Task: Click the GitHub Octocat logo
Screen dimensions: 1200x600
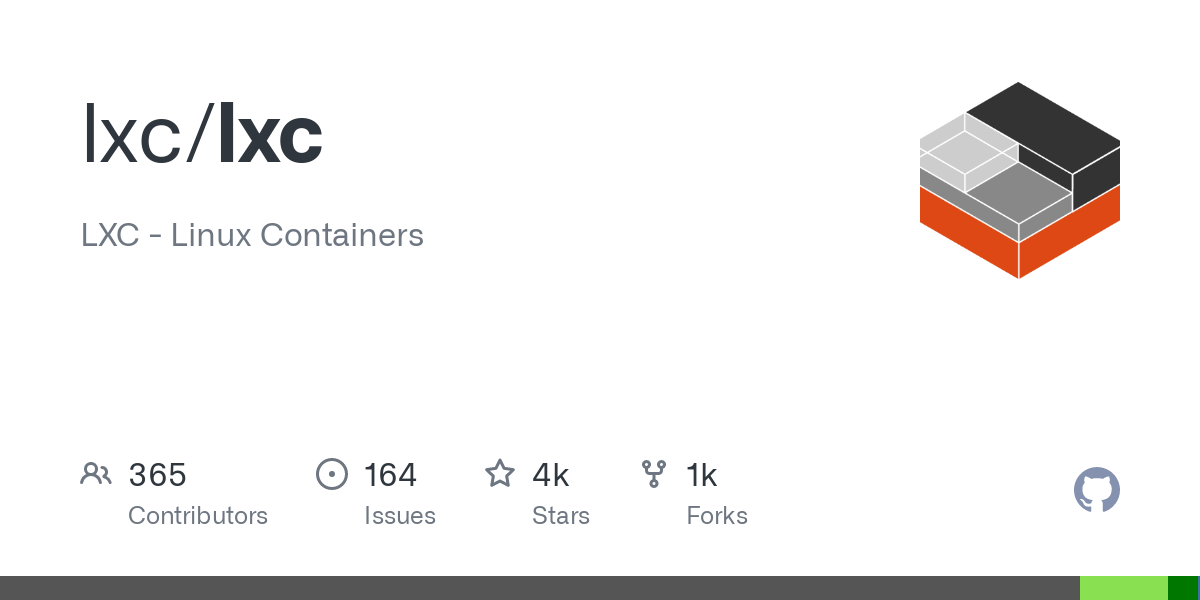Action: [x=1097, y=490]
